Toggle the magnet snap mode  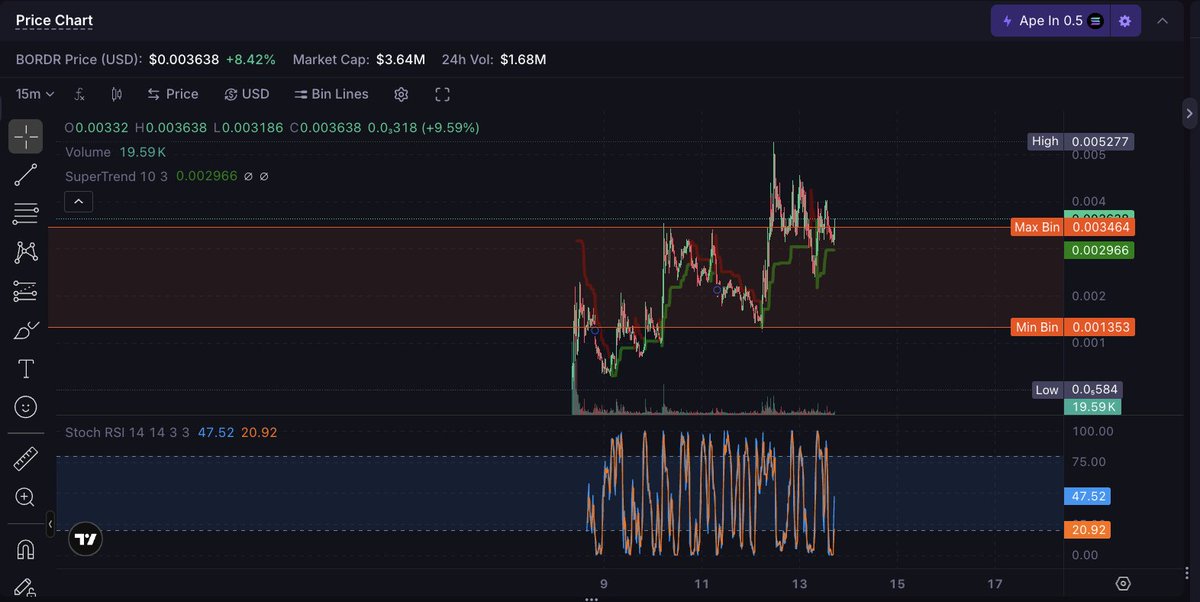[26, 549]
